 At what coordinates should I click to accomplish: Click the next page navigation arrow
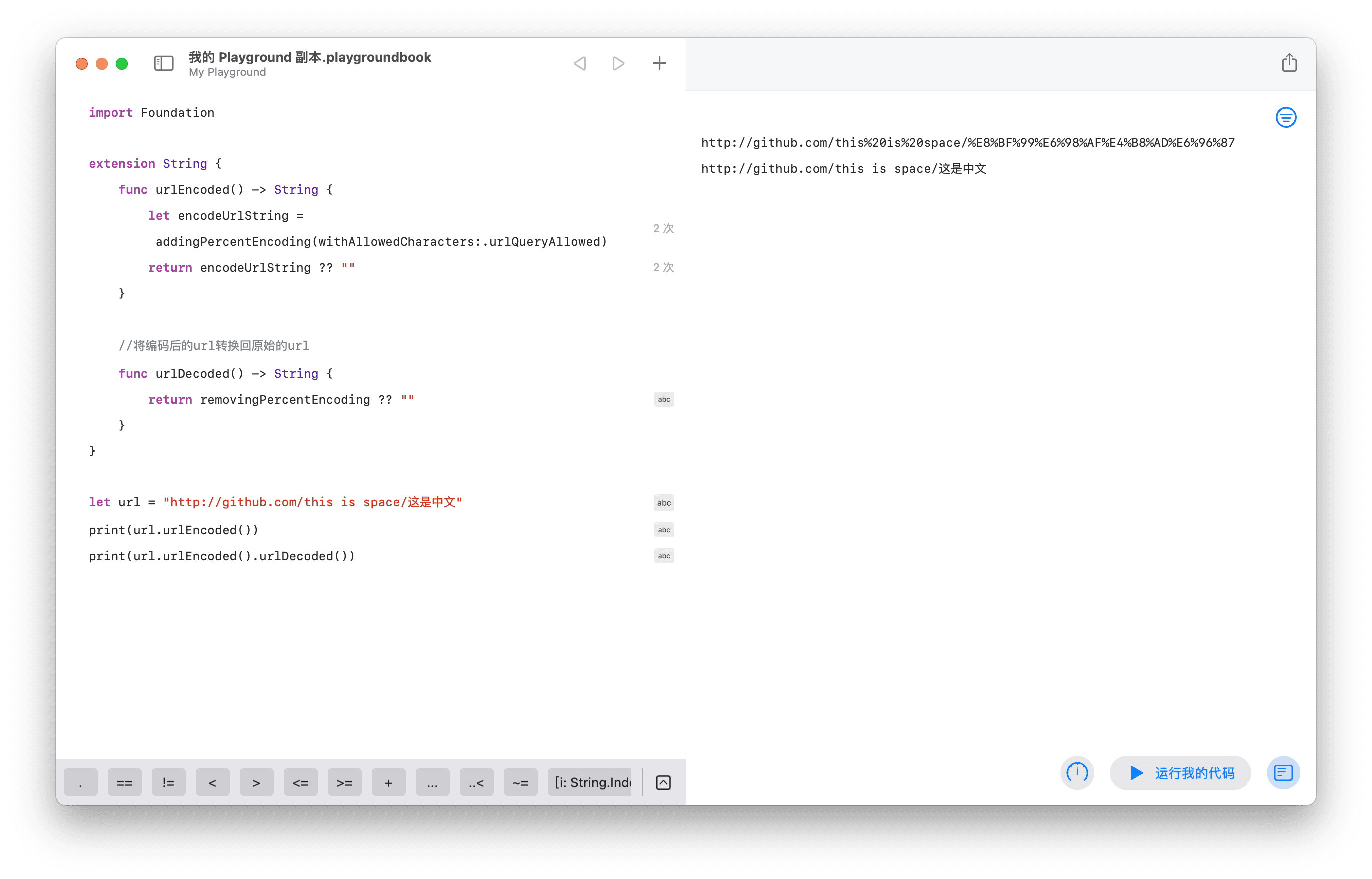click(x=618, y=63)
